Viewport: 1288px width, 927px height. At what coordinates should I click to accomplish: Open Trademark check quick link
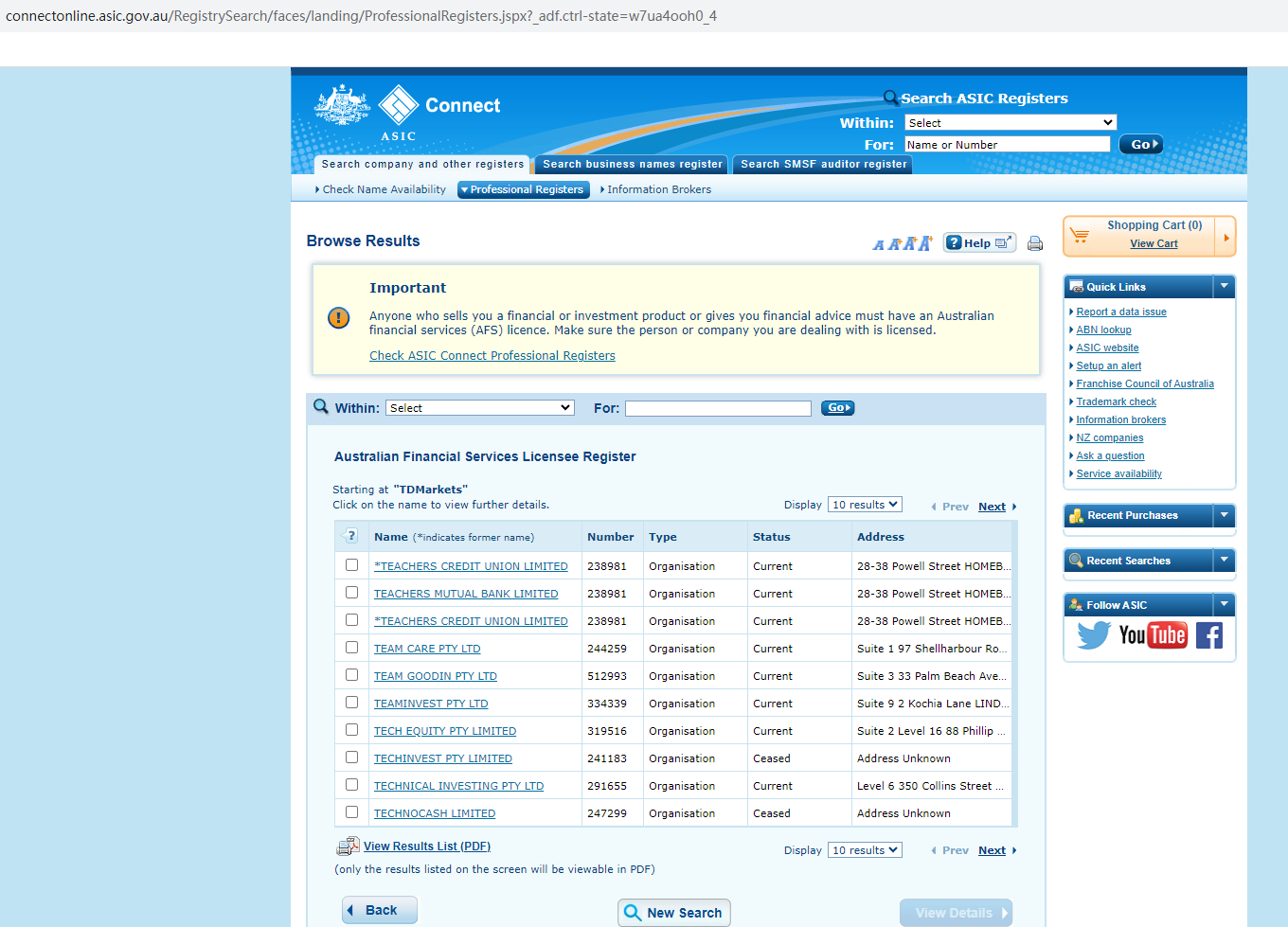(x=1117, y=401)
